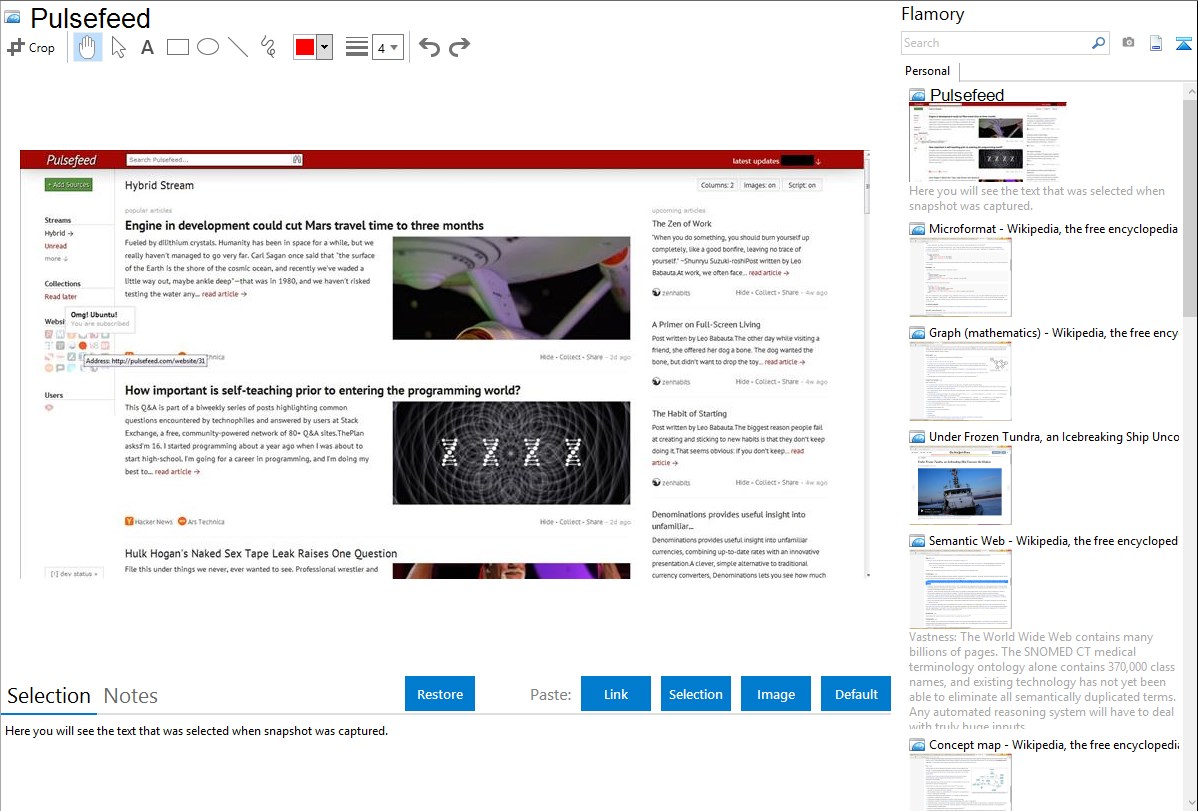Select the freehand scribble tool
1198x811 pixels.
tap(268, 47)
